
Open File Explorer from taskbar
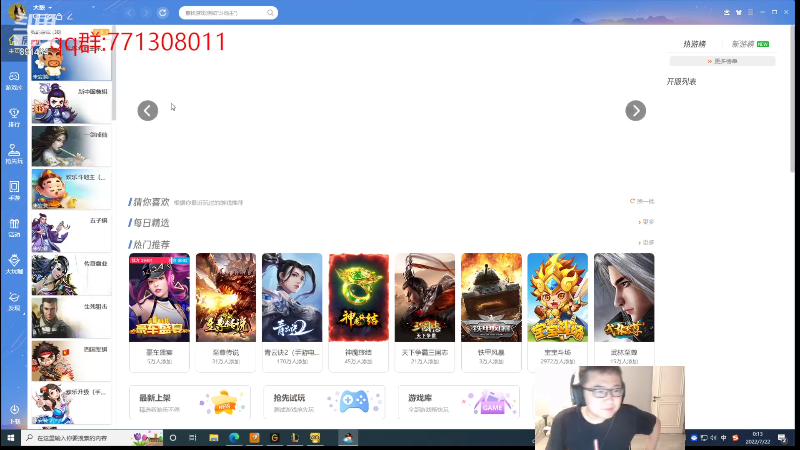[x=214, y=438]
